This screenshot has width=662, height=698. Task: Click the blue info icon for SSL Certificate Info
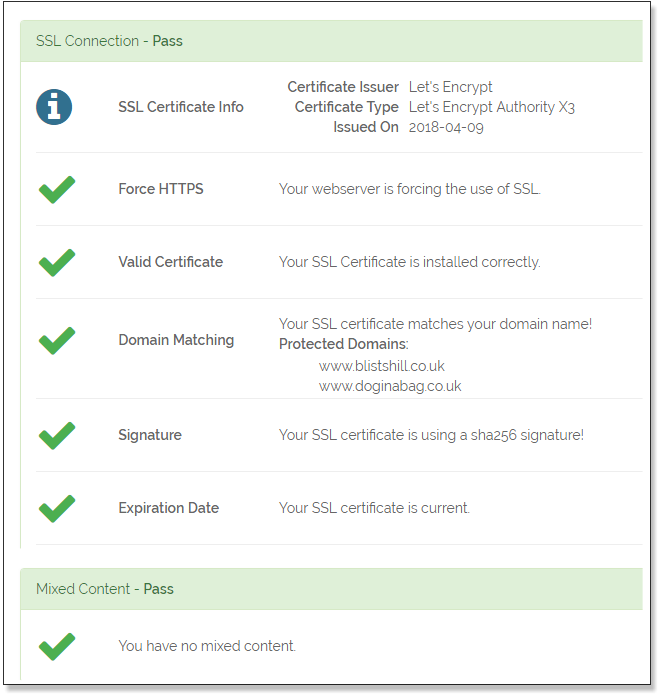[54, 107]
